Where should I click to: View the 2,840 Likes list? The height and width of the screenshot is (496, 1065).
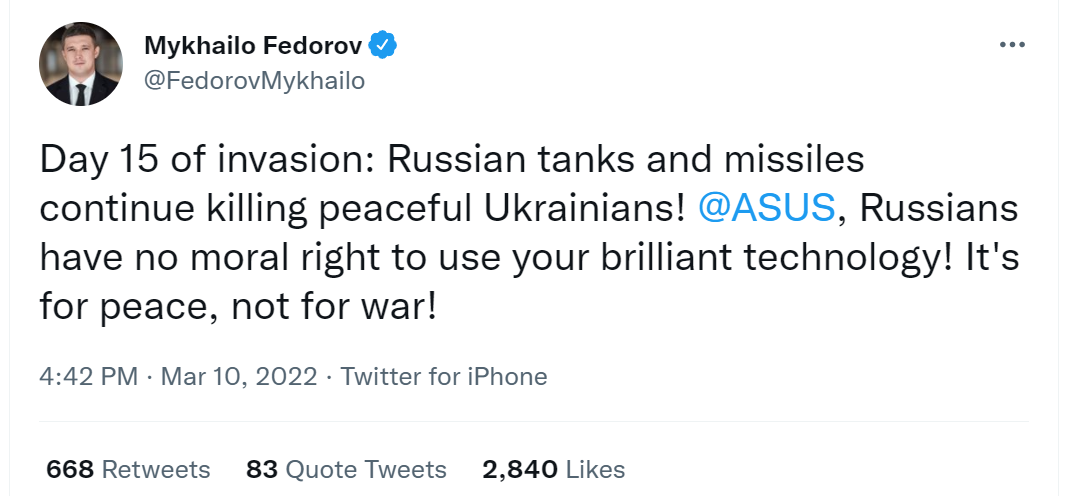[553, 469]
